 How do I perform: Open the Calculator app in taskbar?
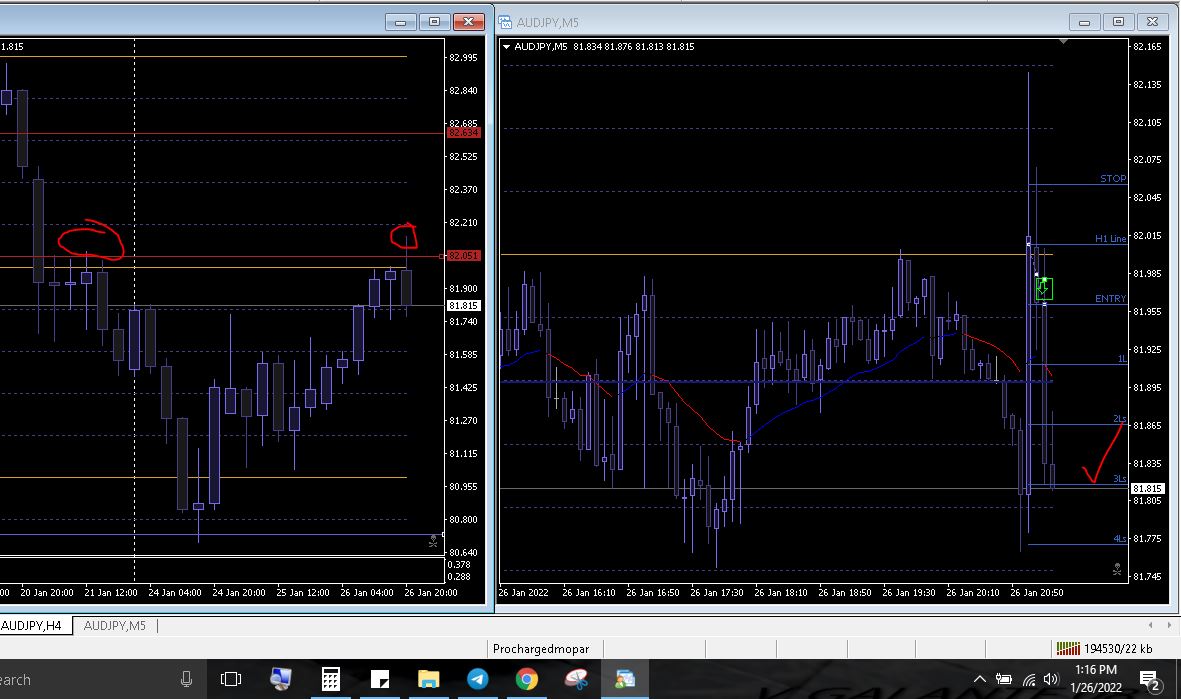(x=330, y=680)
